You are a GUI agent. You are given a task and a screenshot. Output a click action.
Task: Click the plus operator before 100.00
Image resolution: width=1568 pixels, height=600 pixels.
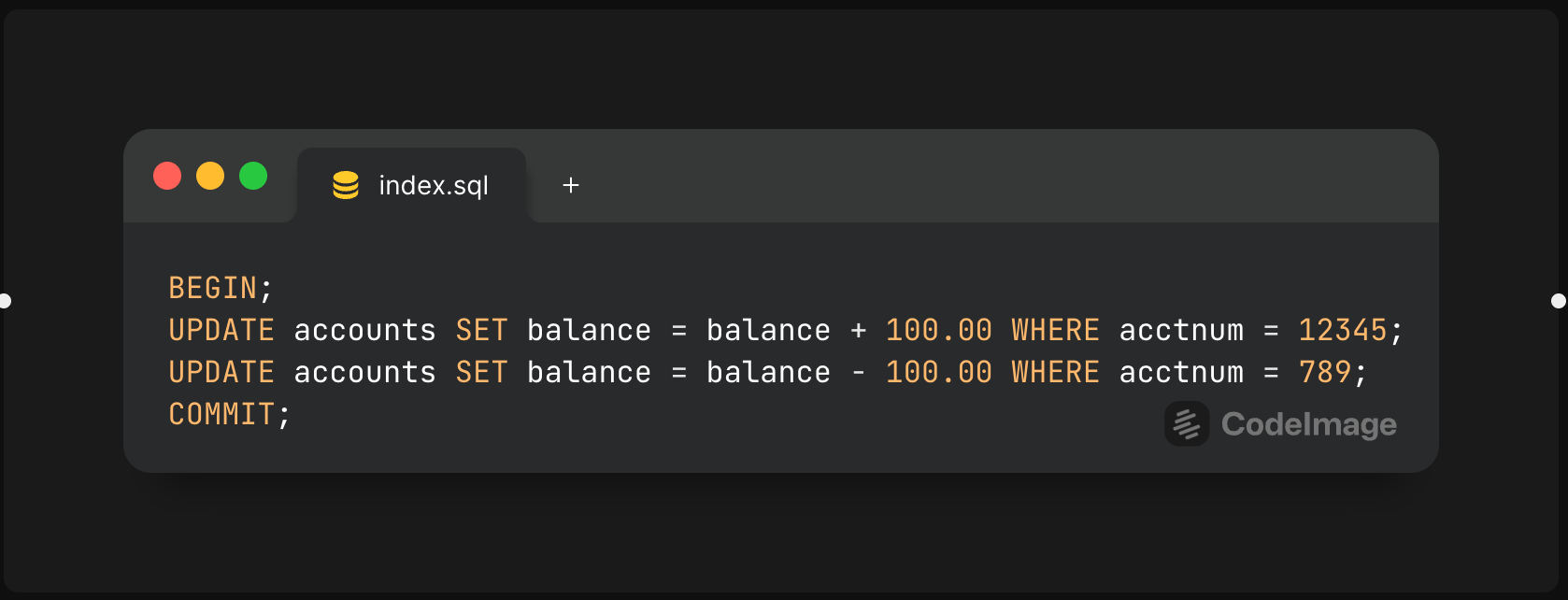pyautogui.click(x=858, y=330)
